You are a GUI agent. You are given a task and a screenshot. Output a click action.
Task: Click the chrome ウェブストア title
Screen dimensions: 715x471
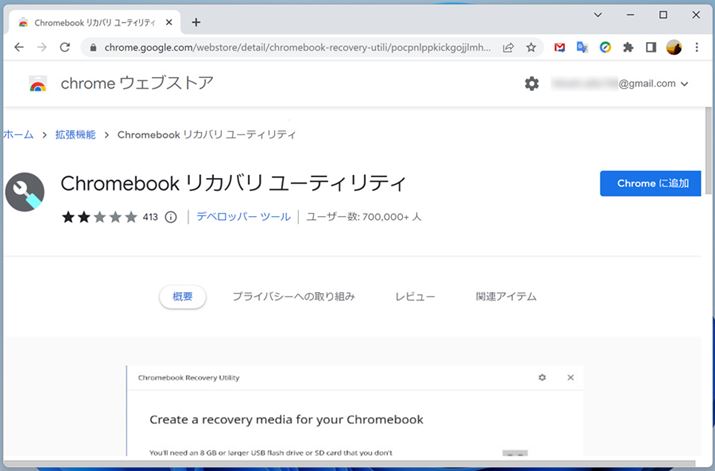click(137, 83)
